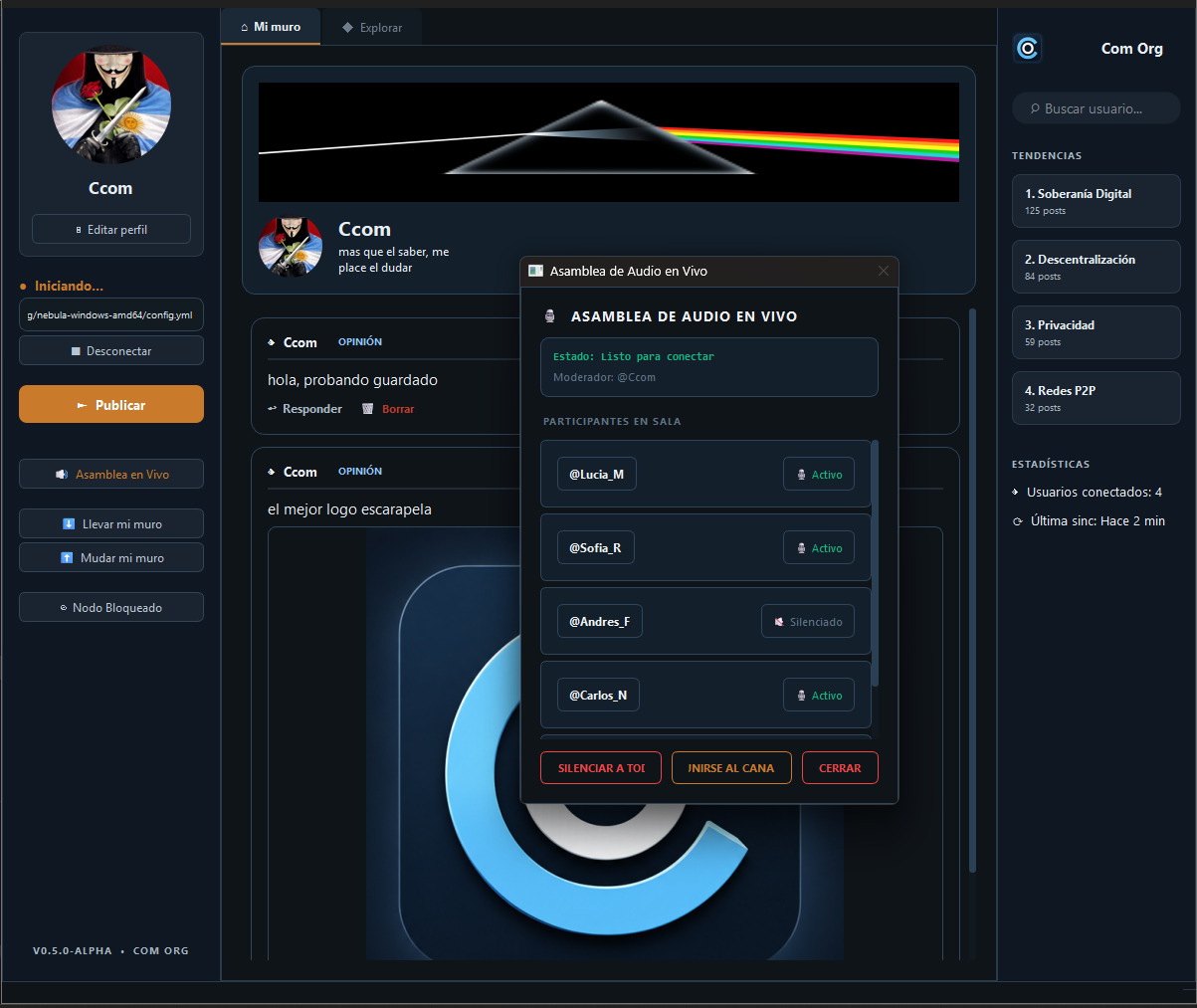Toggle @Carlos_N Activo status
The height and width of the screenshot is (1008, 1197).
[818, 696]
